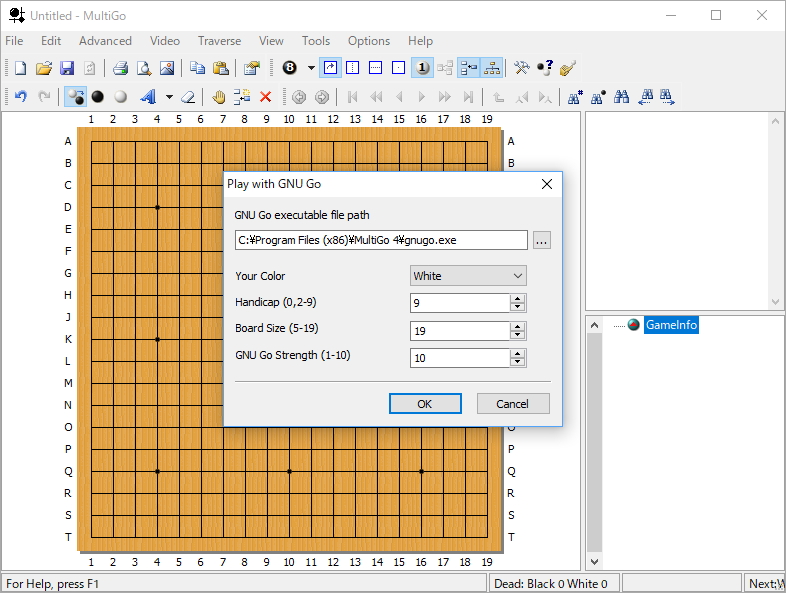Click the Open file folder icon
Viewport: 786px width, 593px height.
(43, 68)
